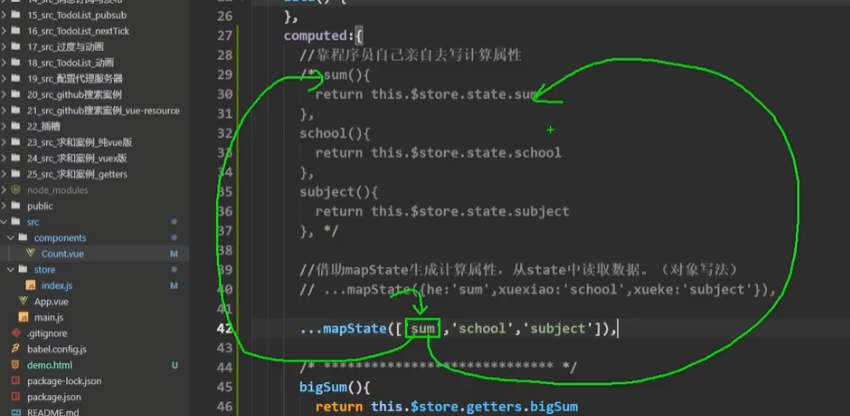The height and width of the screenshot is (416, 850).
Task: Open the 15_src_TodoList_pubsub folder
Action: pos(76,15)
